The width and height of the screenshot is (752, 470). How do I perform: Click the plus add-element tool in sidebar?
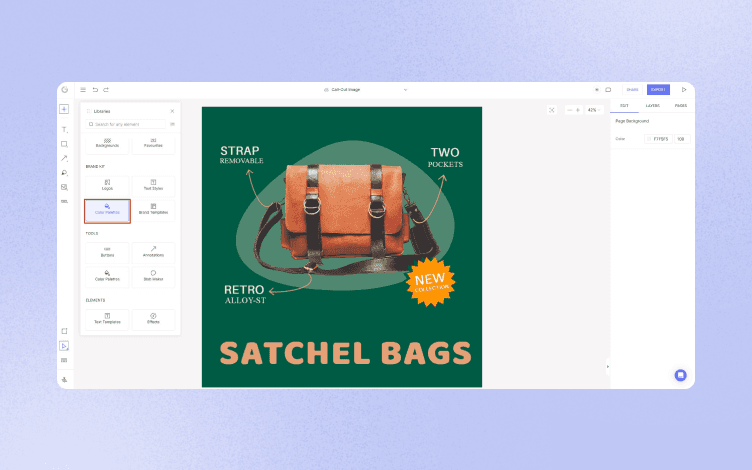64,109
